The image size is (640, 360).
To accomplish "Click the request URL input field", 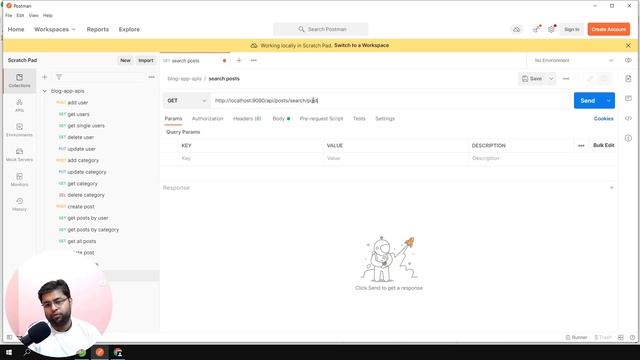I will point(391,100).
